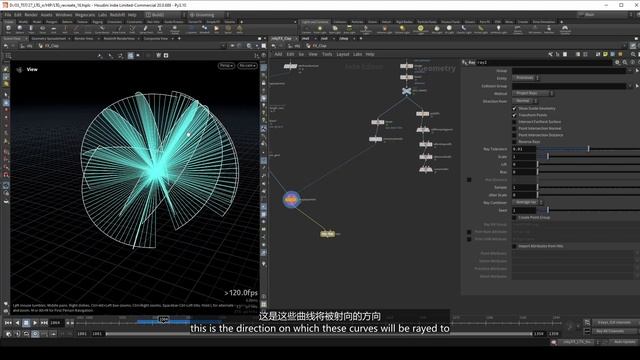Open the Render menu

click(31, 15)
